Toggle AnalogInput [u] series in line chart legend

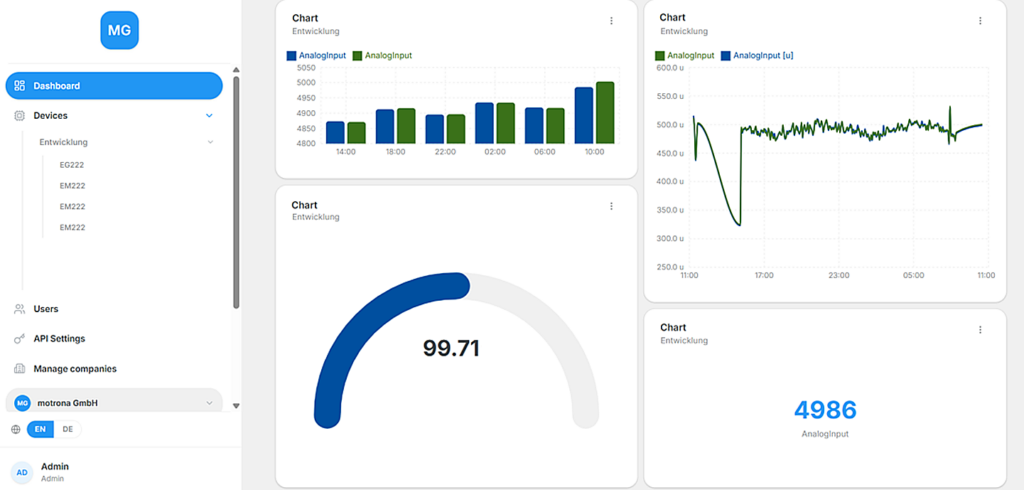757,56
